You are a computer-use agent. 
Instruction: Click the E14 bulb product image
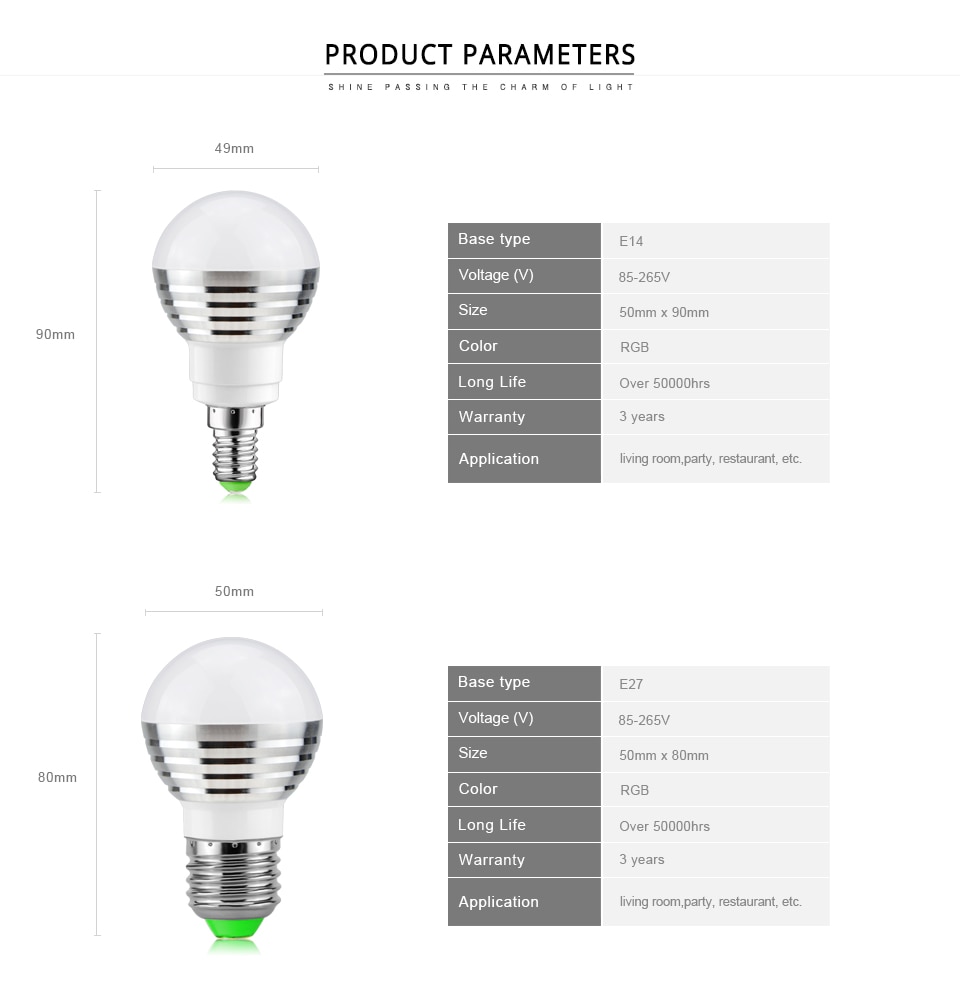click(x=236, y=345)
